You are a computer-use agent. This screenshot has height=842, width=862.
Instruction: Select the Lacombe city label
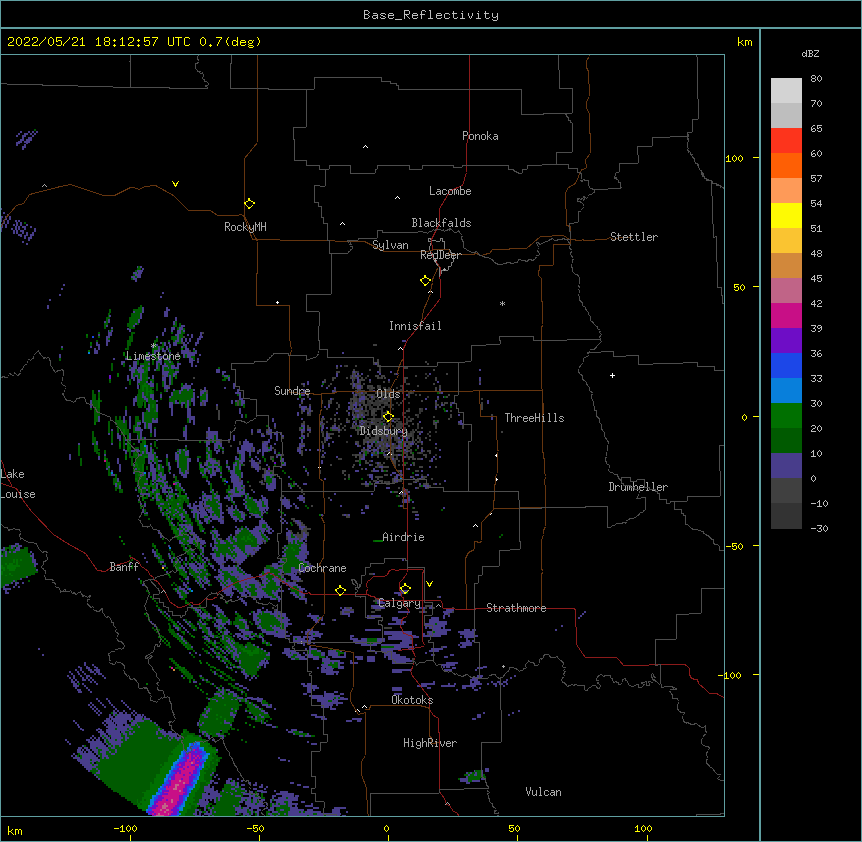(x=450, y=191)
